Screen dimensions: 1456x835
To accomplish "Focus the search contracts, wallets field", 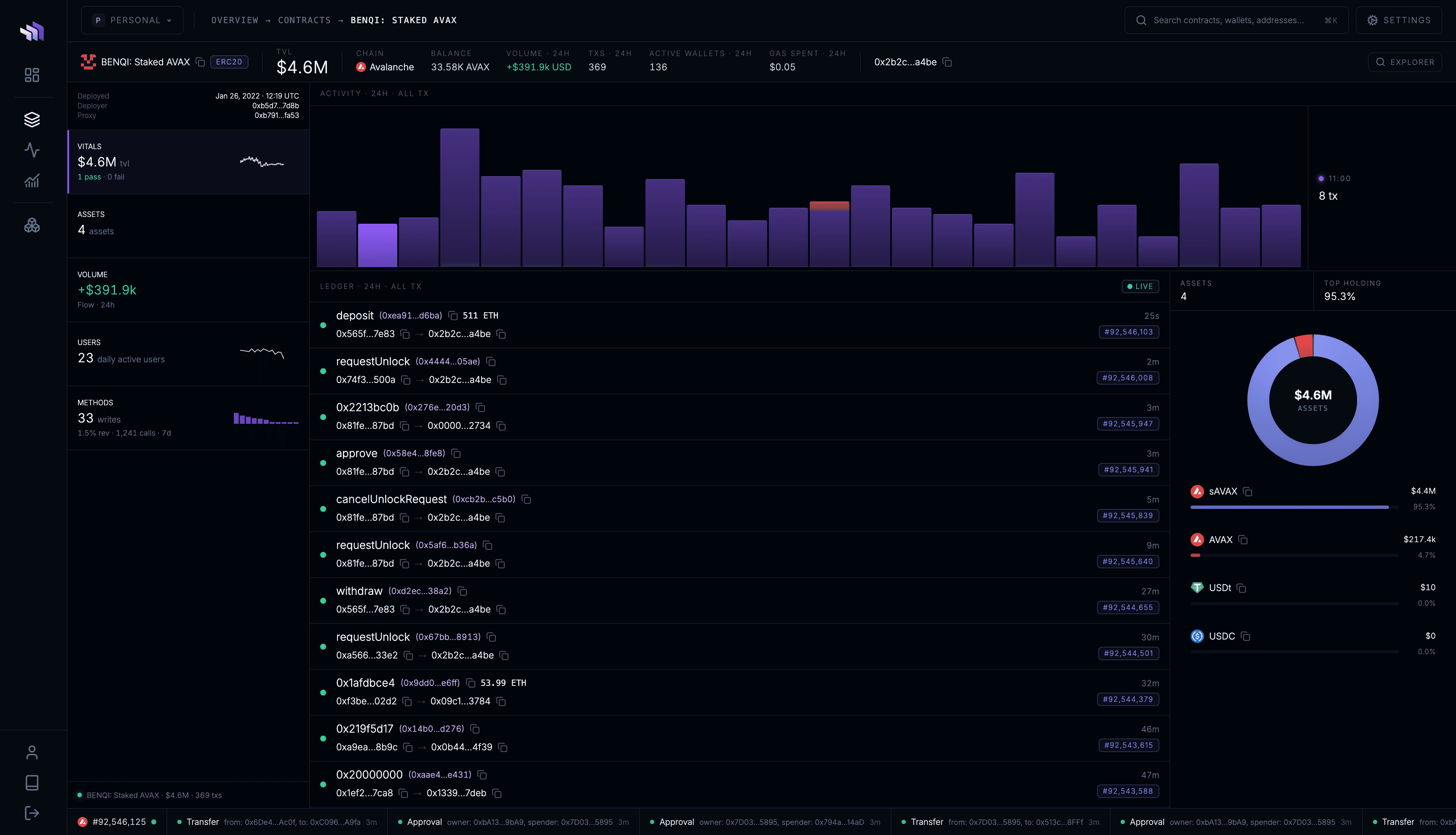I will (1237, 20).
